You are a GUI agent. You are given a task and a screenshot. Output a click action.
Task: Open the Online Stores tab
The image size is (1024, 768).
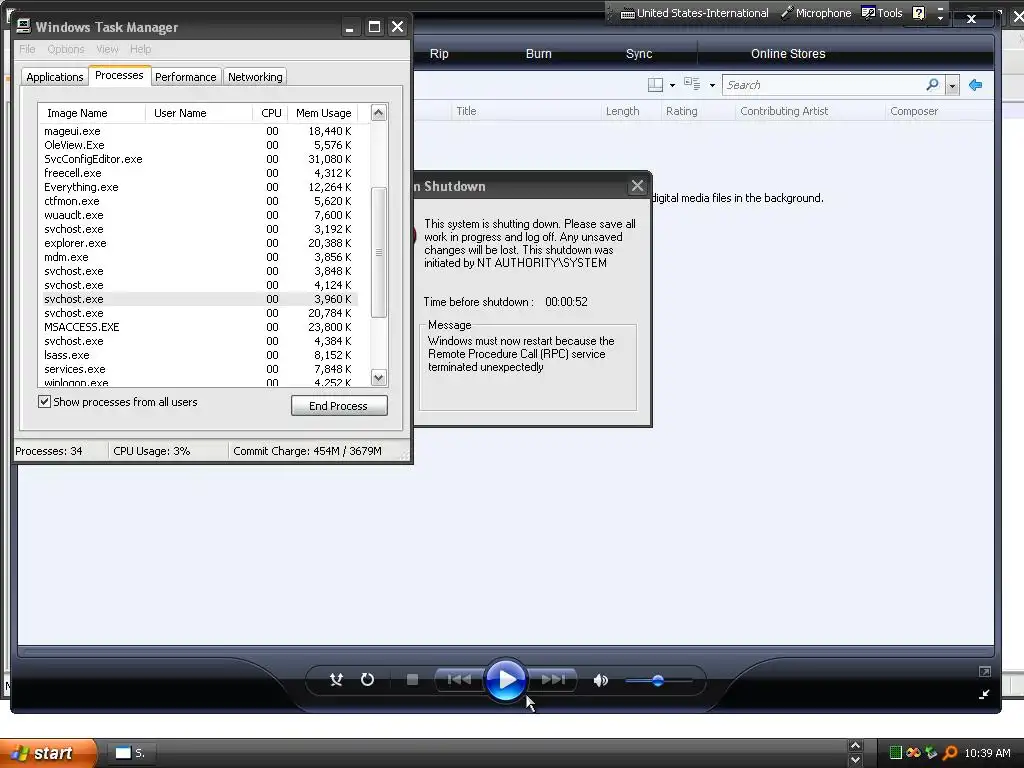pos(788,54)
